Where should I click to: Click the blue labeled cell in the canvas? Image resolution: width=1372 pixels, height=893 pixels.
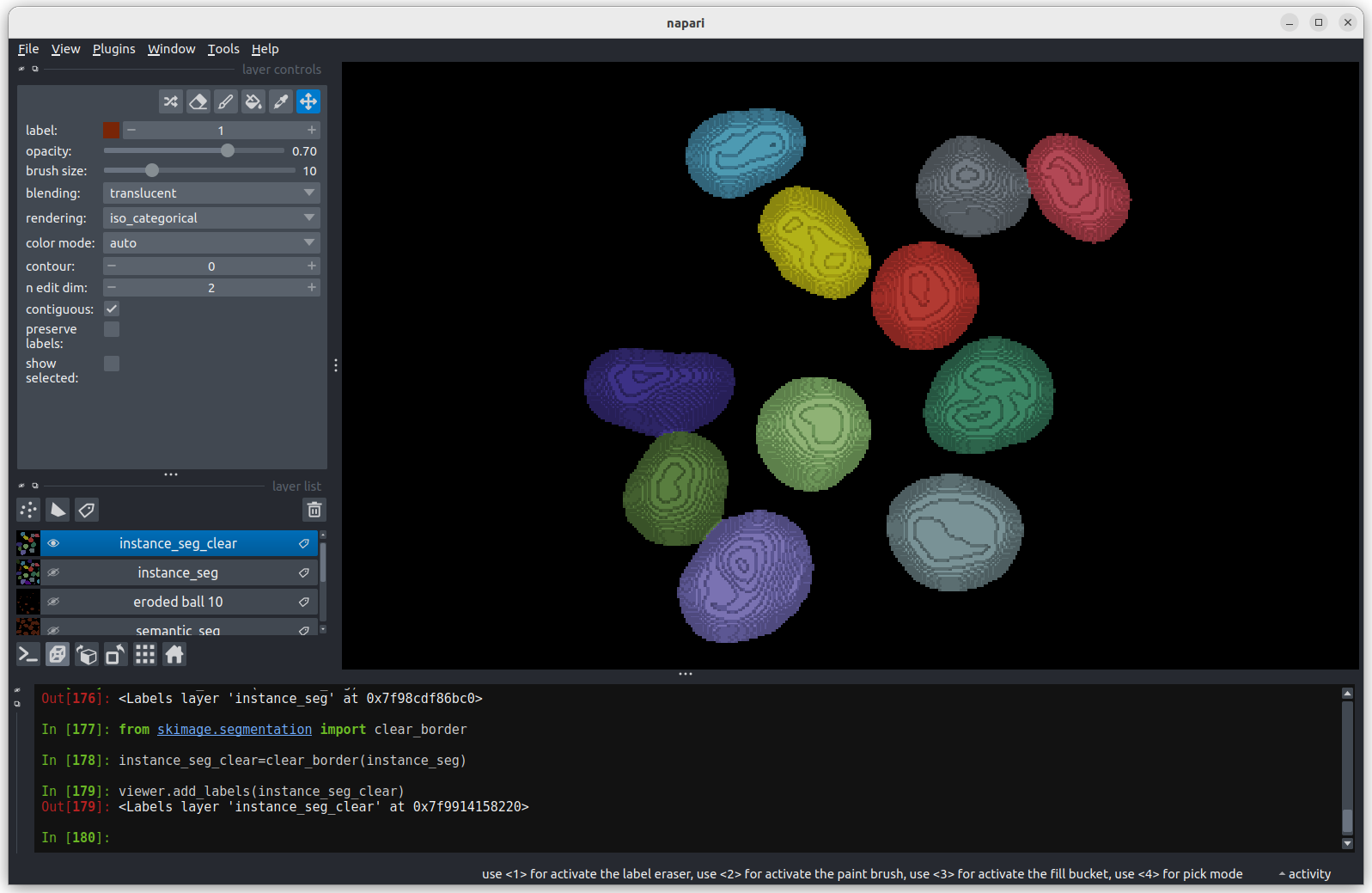(744, 153)
